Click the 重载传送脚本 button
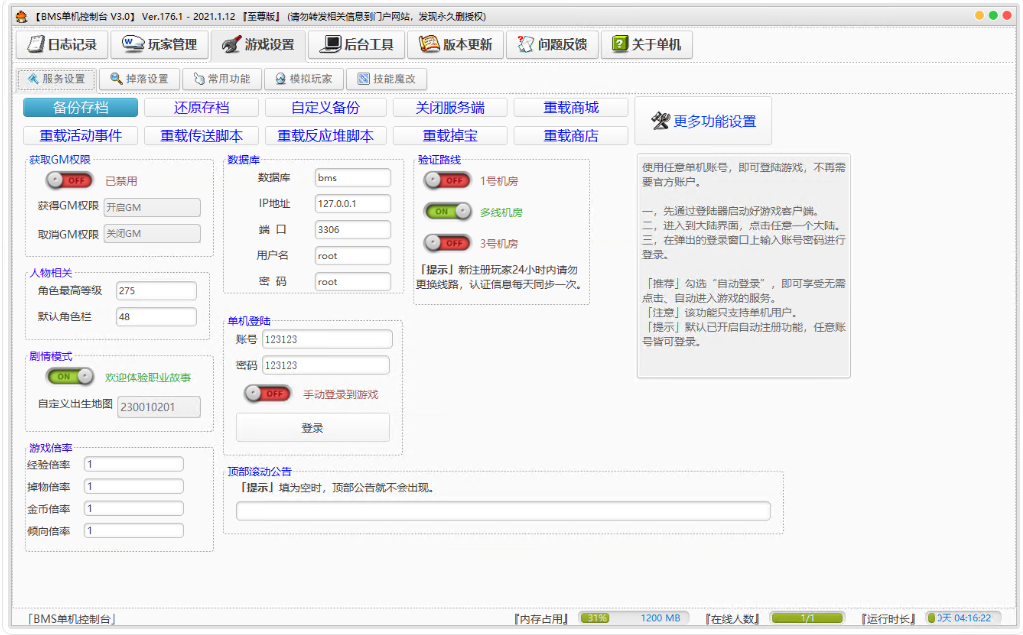This screenshot has height=635, width=1023. 202,136
